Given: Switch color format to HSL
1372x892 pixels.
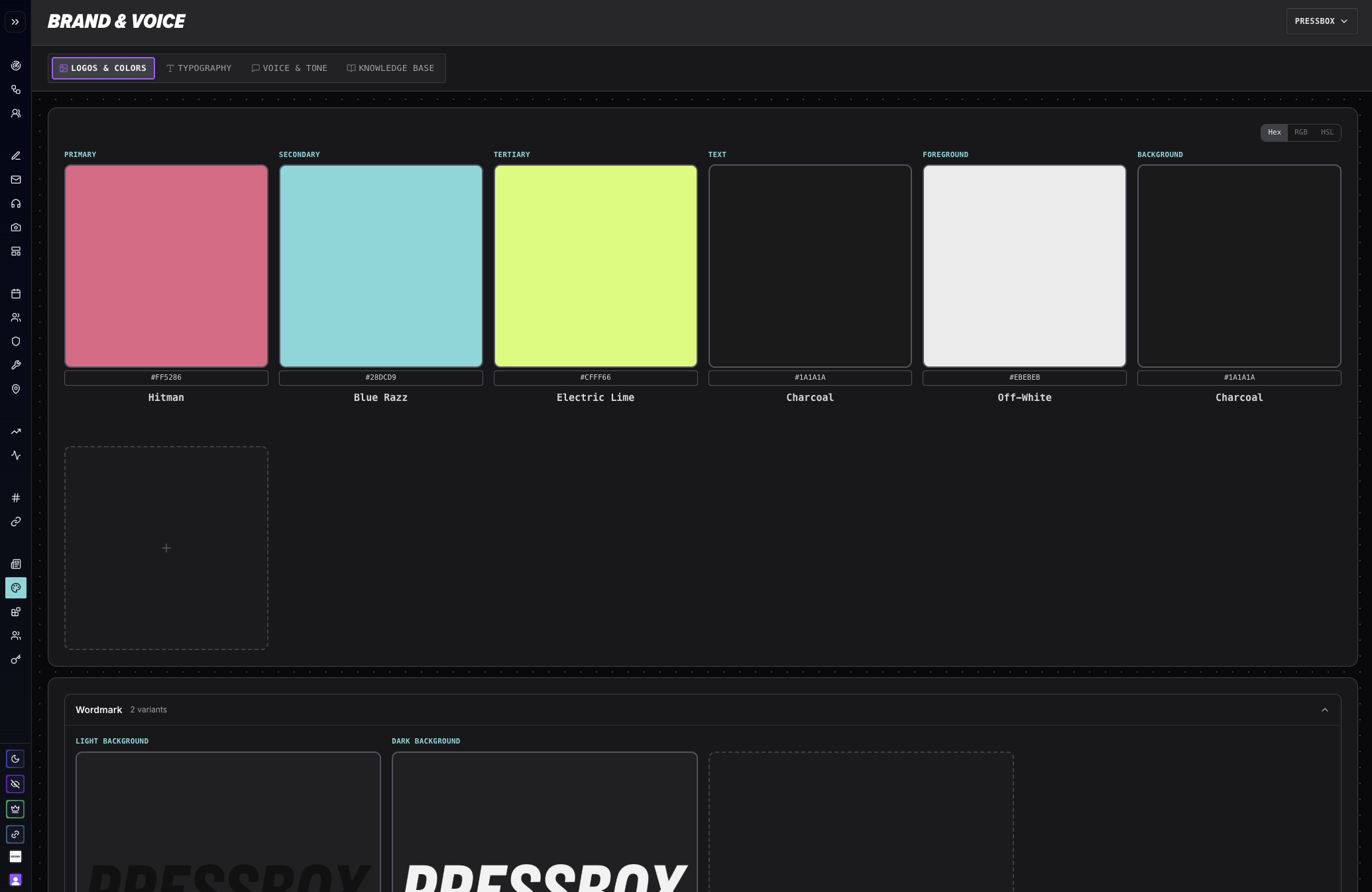Looking at the screenshot, I should pos(1326,133).
